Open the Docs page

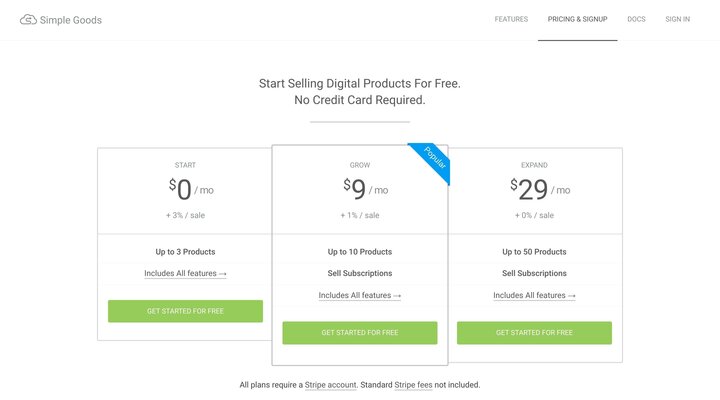click(636, 20)
